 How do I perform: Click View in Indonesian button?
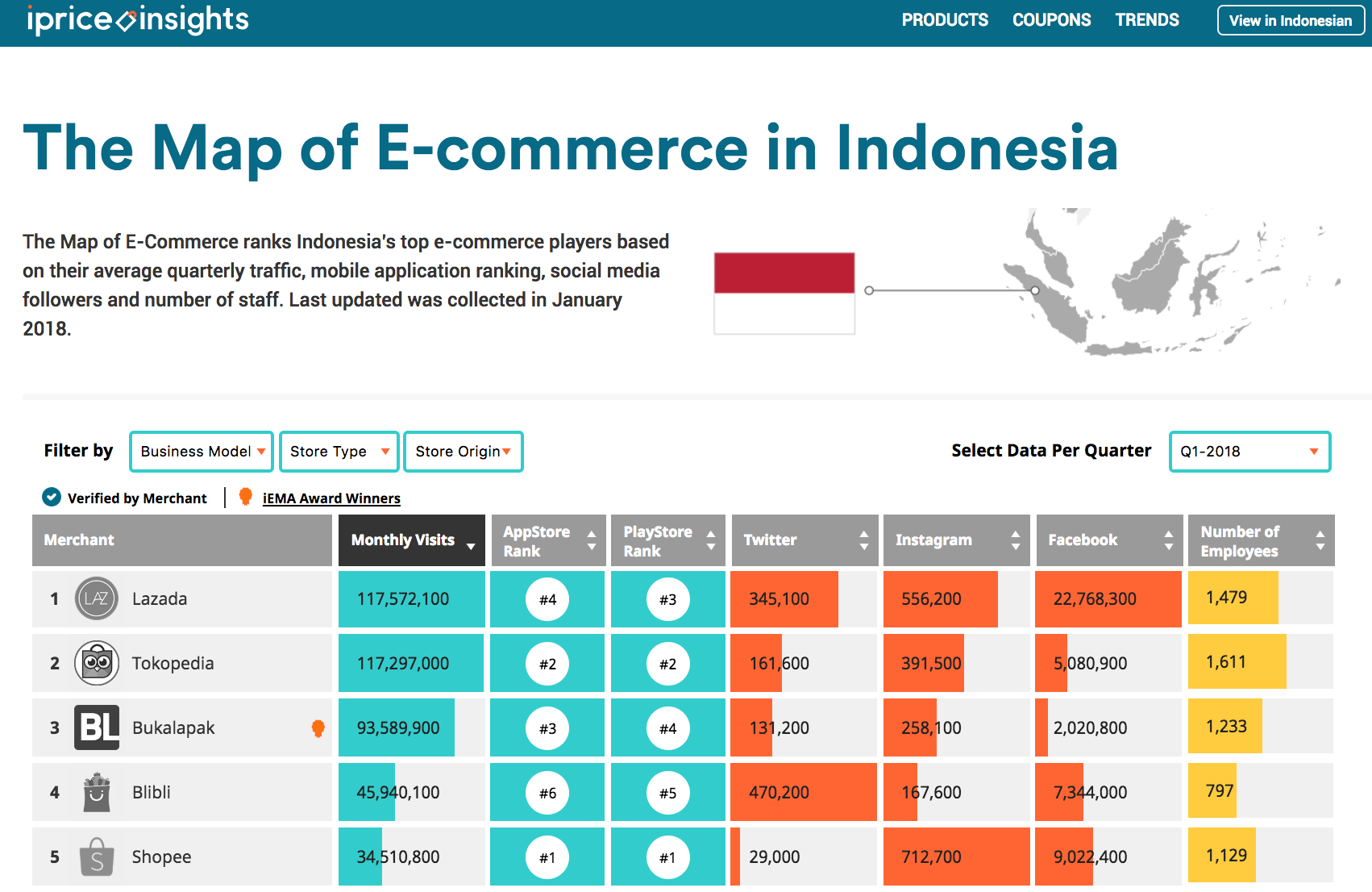tap(1291, 21)
